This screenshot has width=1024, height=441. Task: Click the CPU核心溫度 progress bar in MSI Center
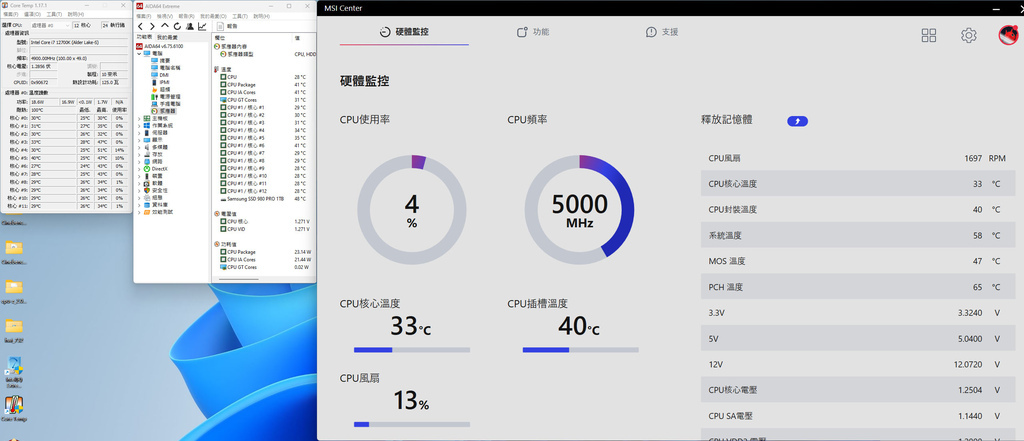pyautogui.click(x=412, y=350)
